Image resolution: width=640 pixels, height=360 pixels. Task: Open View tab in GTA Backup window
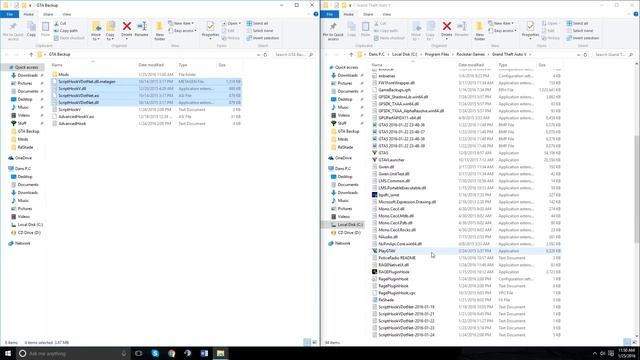point(67,14)
